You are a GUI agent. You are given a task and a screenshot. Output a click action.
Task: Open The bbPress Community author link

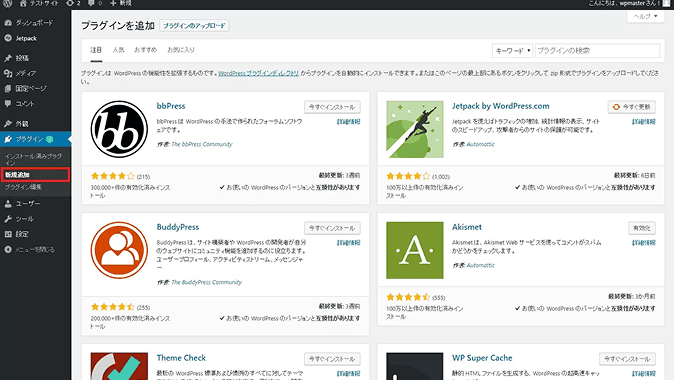click(x=202, y=144)
